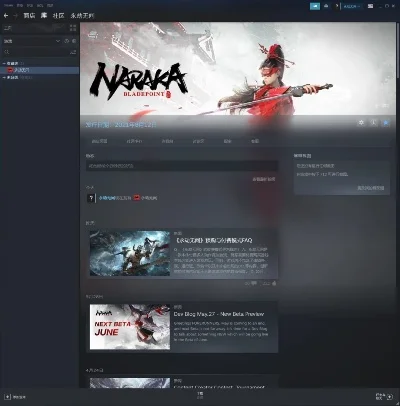This screenshot has width=400, height=406.
Task: Collapse the uncategorized category in sidebar
Action: click(4, 77)
